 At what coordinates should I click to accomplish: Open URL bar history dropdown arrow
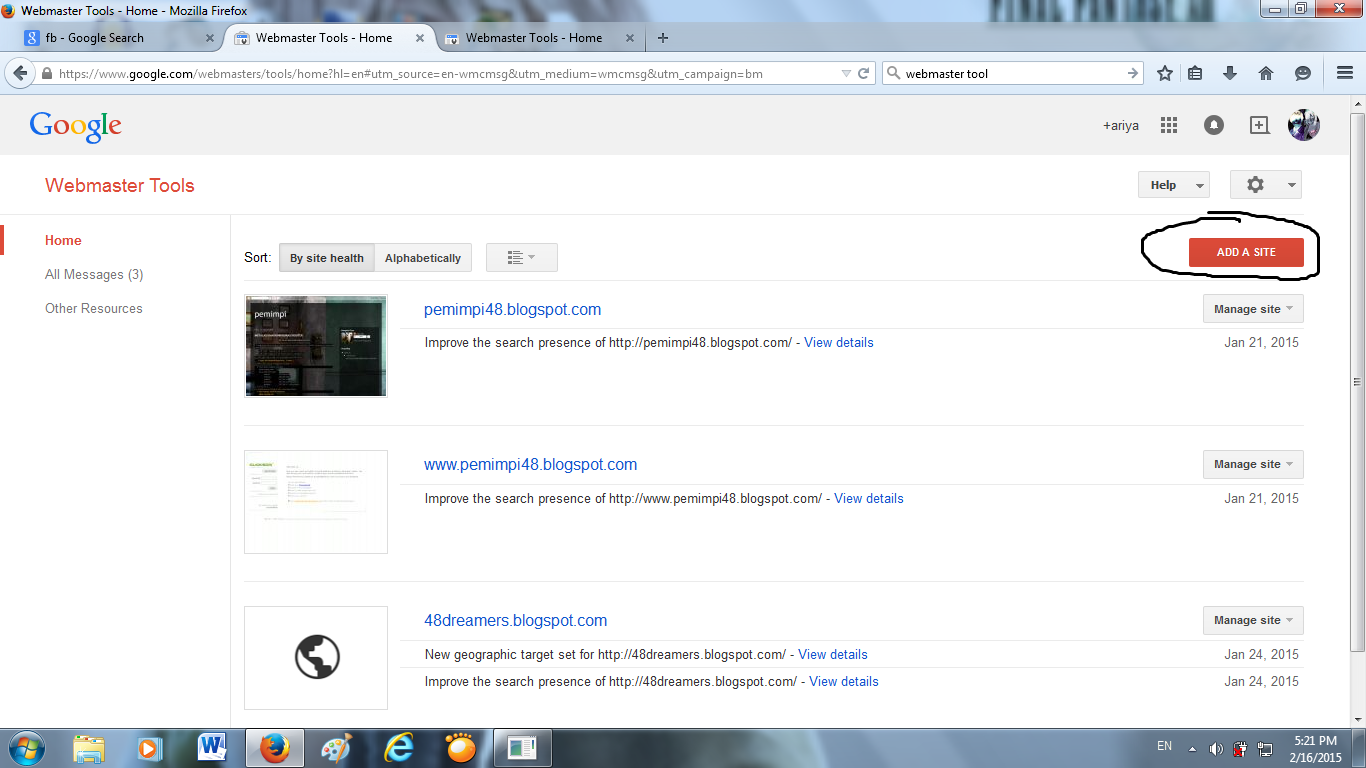coord(846,73)
